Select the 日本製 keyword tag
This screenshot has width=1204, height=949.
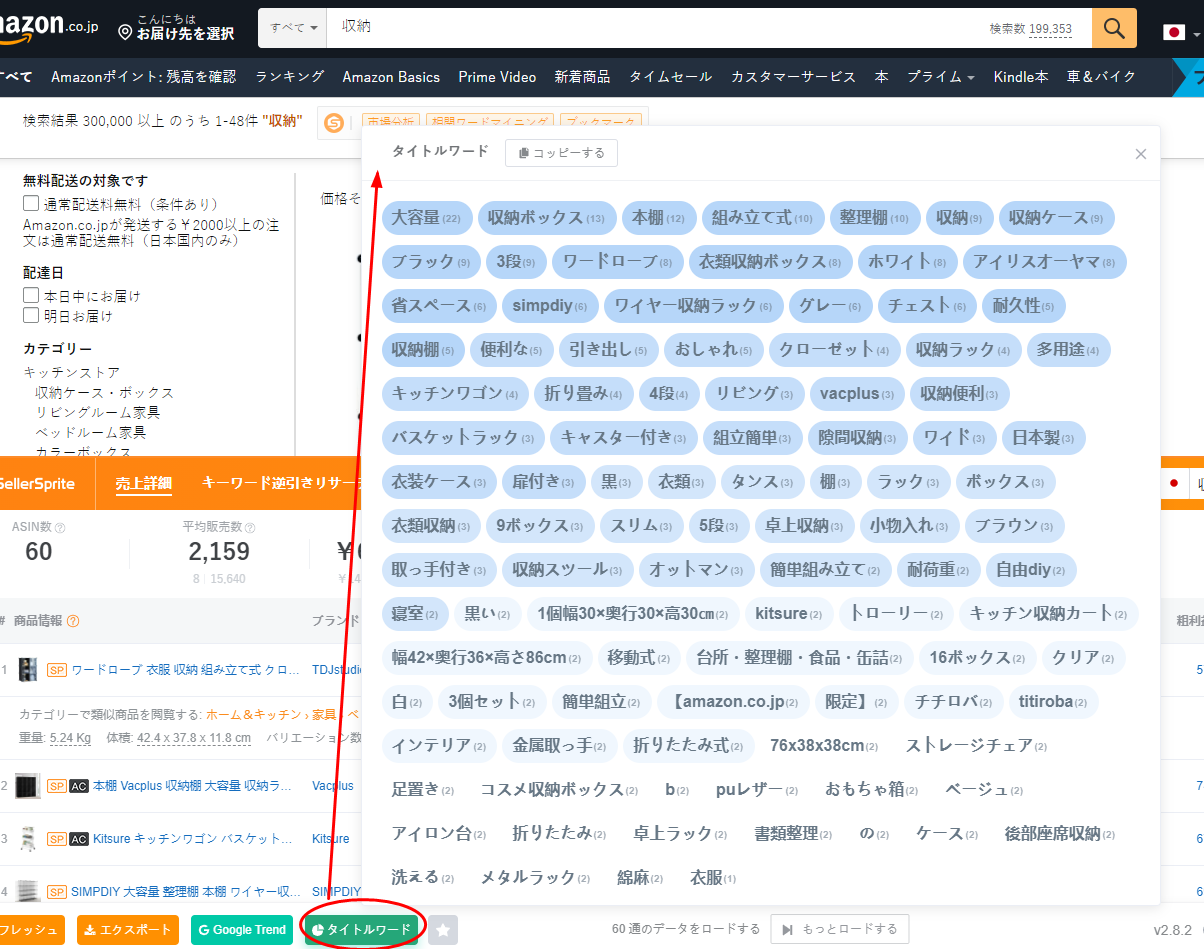tap(1043, 438)
